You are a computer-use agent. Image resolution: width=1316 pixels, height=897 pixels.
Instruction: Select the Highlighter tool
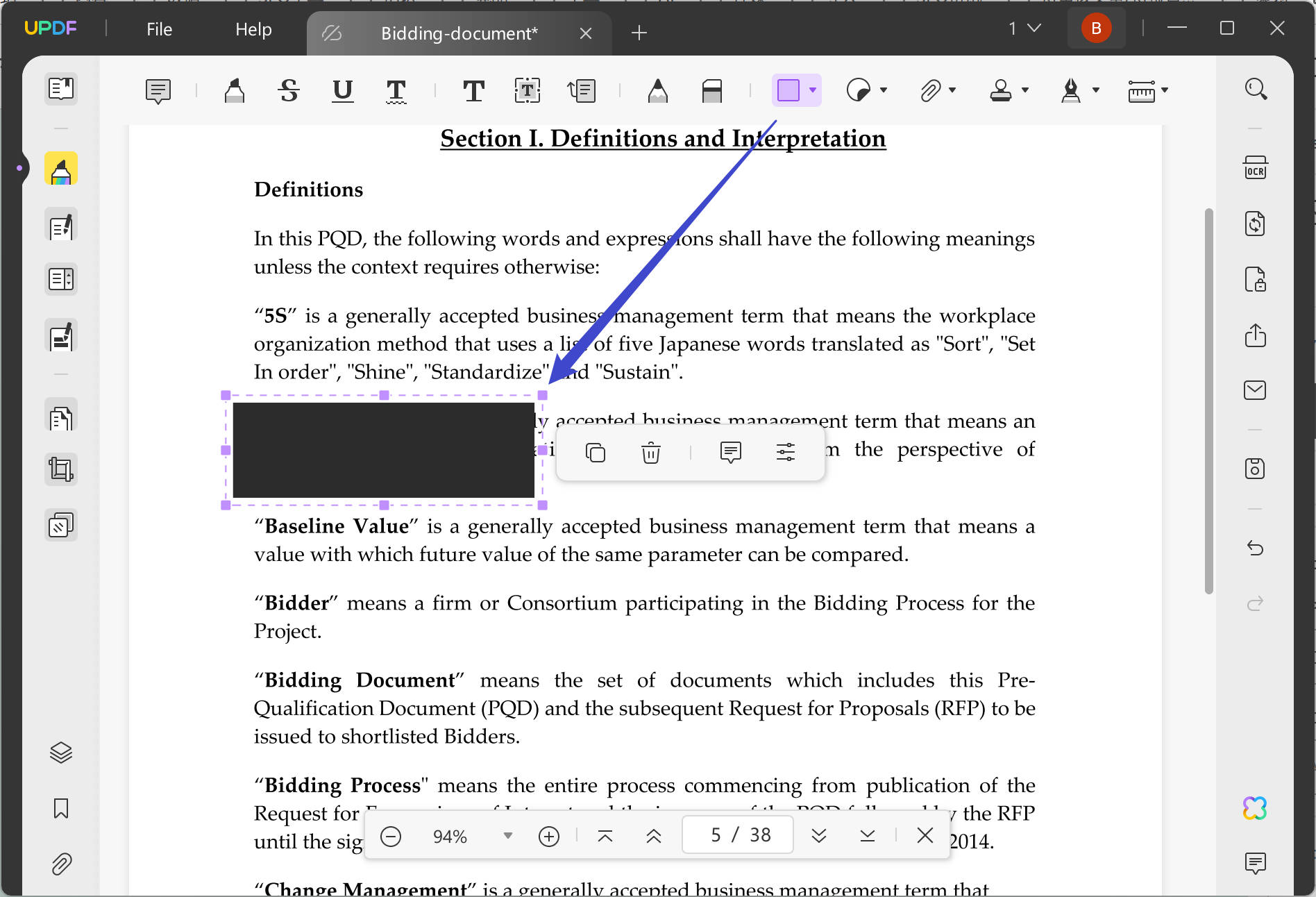tap(234, 90)
